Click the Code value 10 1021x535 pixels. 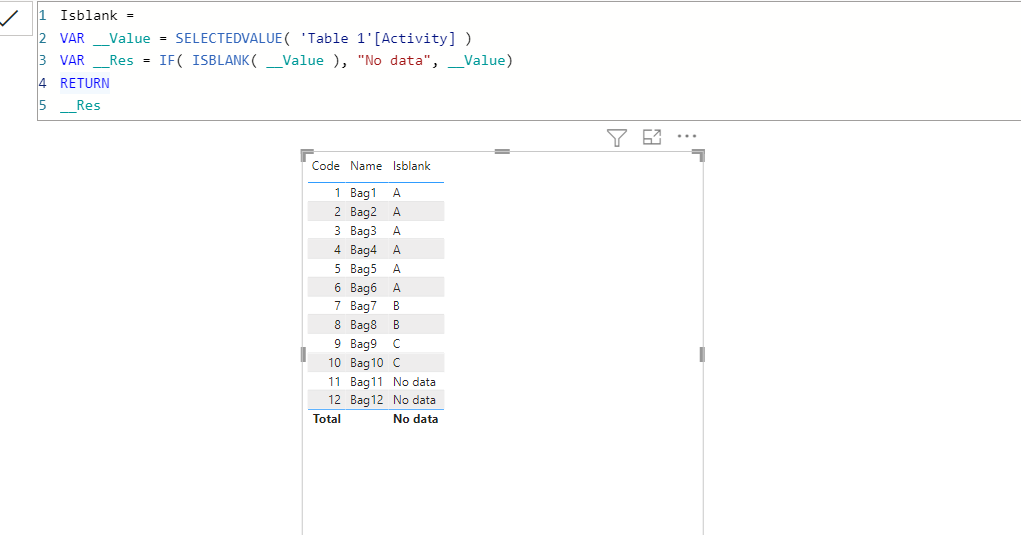point(334,363)
